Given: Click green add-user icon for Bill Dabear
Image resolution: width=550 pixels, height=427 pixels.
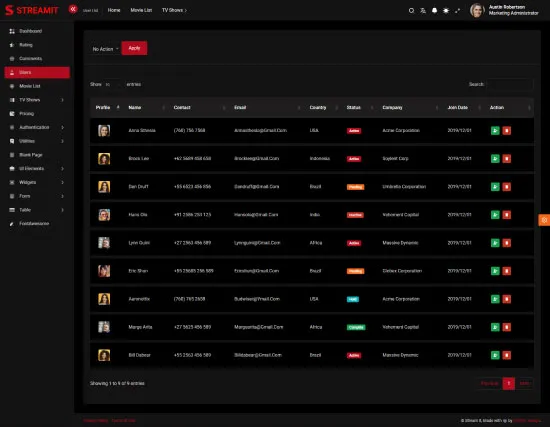Looking at the screenshot, I should click(495, 355).
